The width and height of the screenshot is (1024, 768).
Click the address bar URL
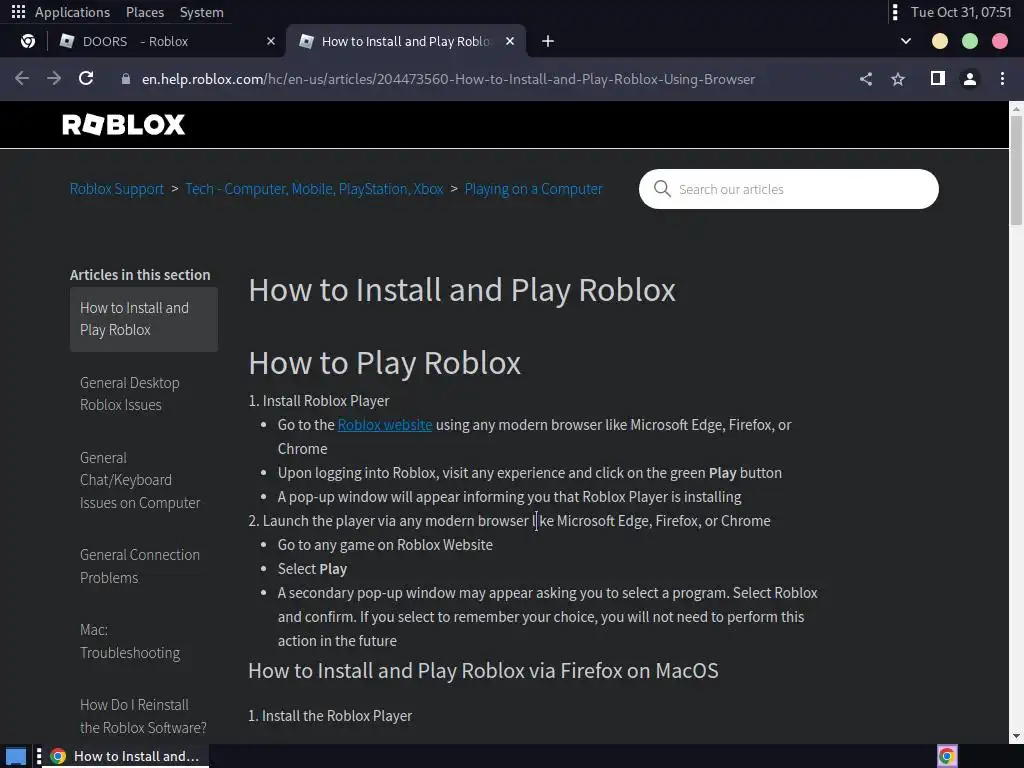click(x=448, y=79)
